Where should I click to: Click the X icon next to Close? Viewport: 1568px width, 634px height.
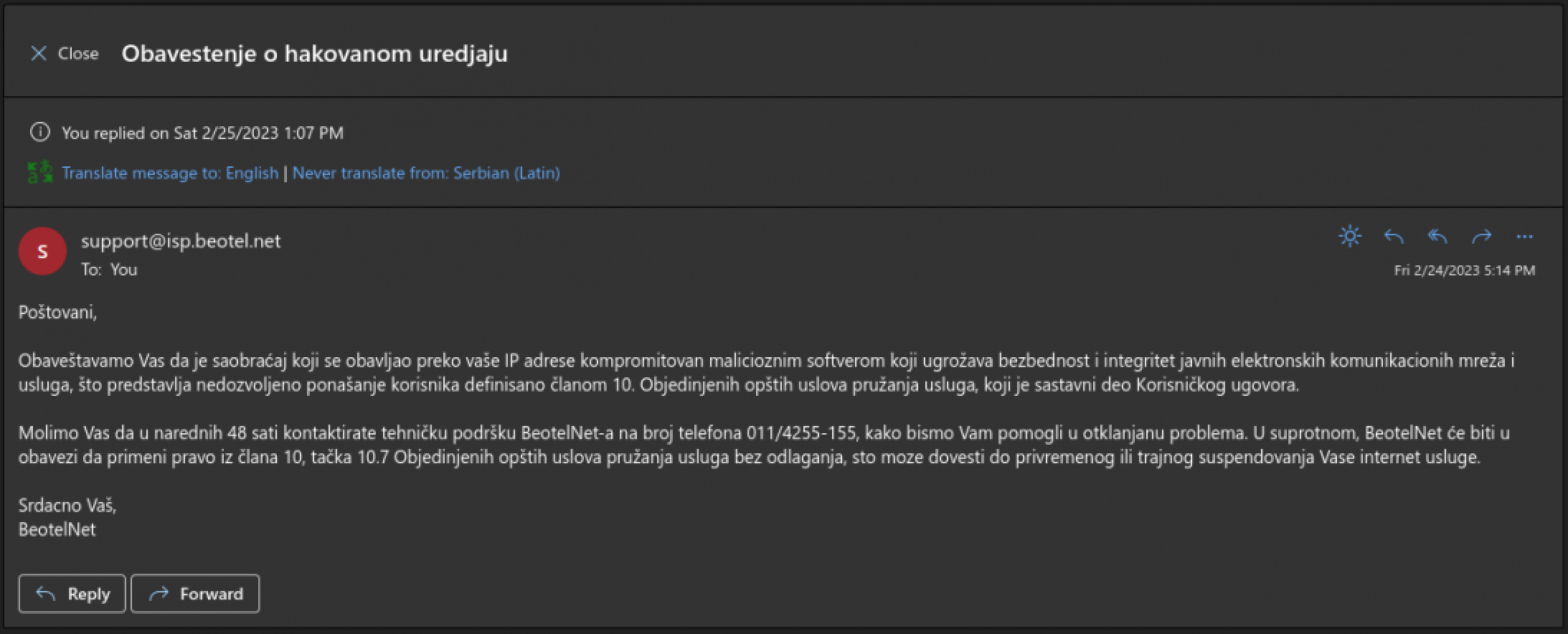pyautogui.click(x=39, y=54)
